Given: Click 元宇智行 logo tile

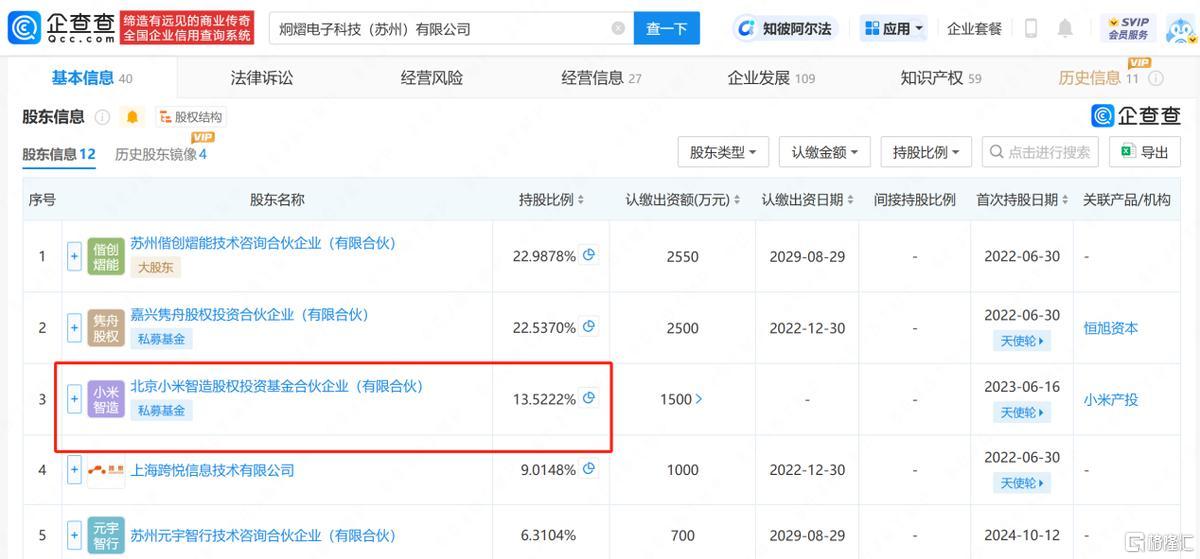Looking at the screenshot, I should 106,536.
